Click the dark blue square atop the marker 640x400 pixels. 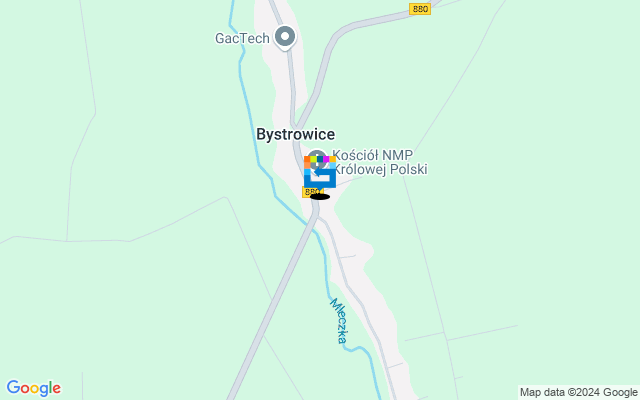coord(320,159)
